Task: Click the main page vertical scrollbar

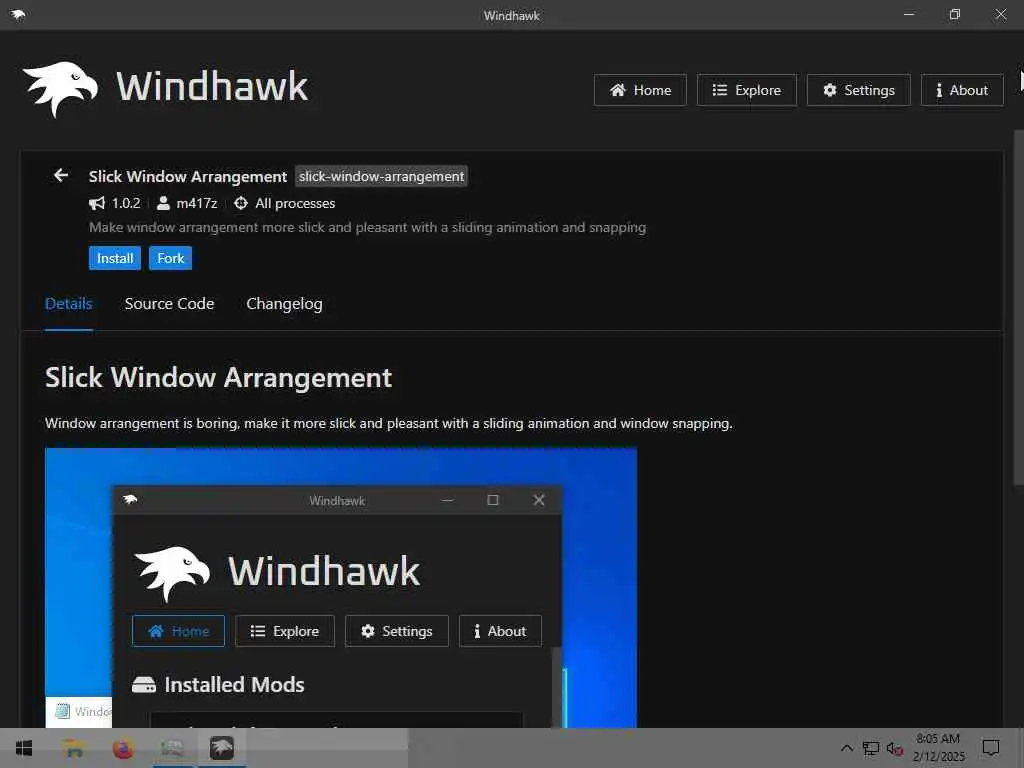Action: pyautogui.click(x=1018, y=307)
